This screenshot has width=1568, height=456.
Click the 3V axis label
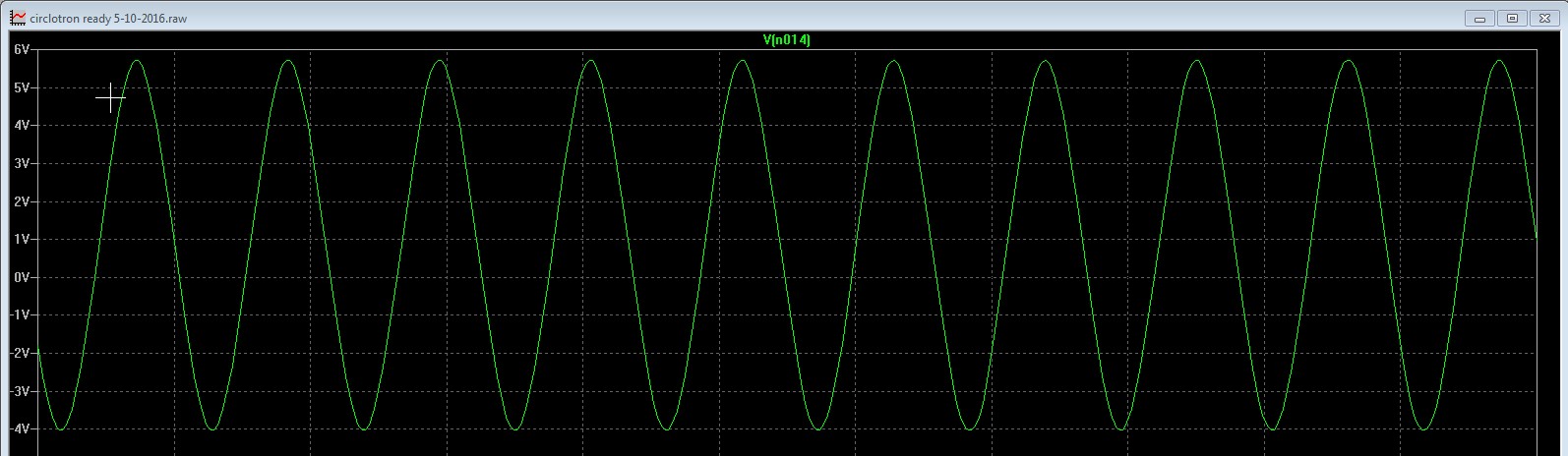(22, 163)
